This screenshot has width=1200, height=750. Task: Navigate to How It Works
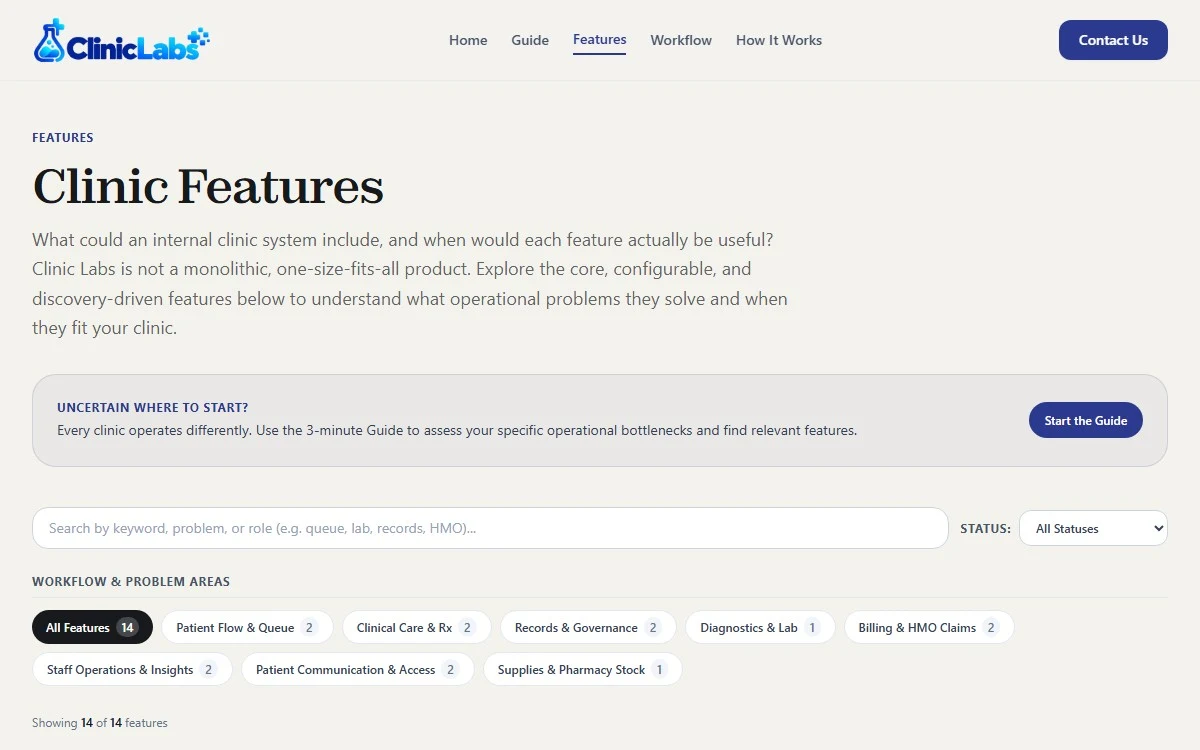click(x=779, y=40)
